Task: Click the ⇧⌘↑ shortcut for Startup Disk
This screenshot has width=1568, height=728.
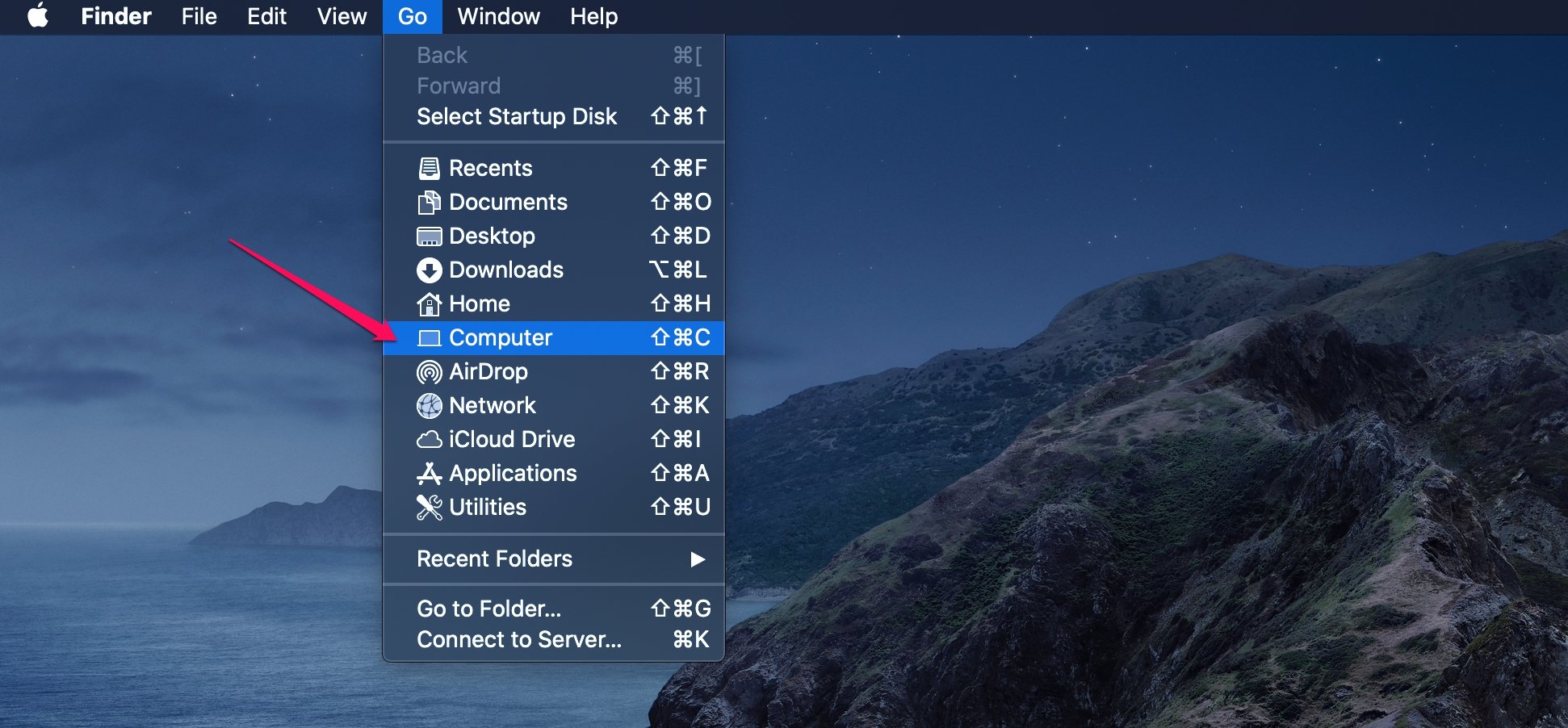Action: [x=680, y=116]
